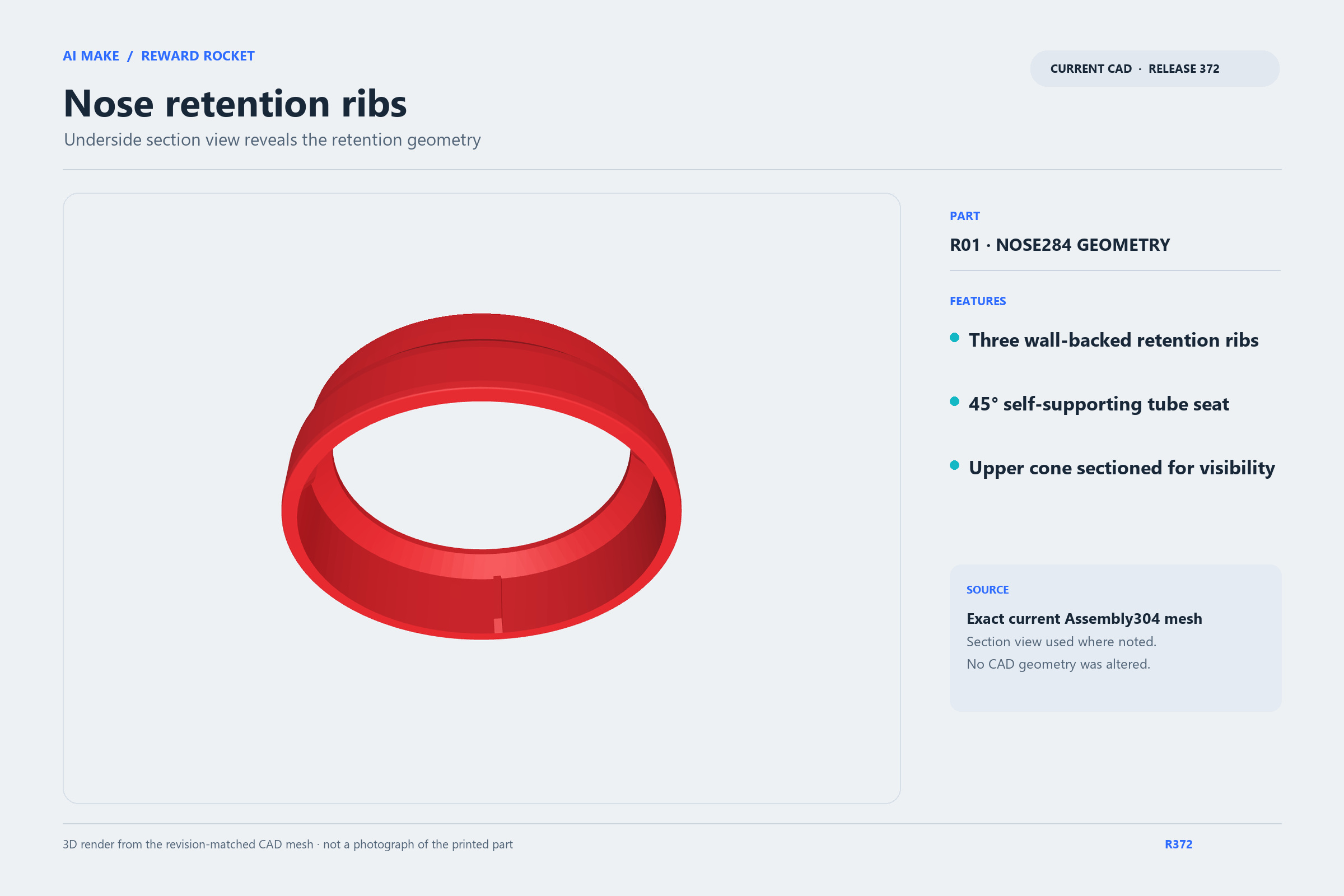Click the FEATURES section label
This screenshot has width=1344, height=896.
pos(978,301)
